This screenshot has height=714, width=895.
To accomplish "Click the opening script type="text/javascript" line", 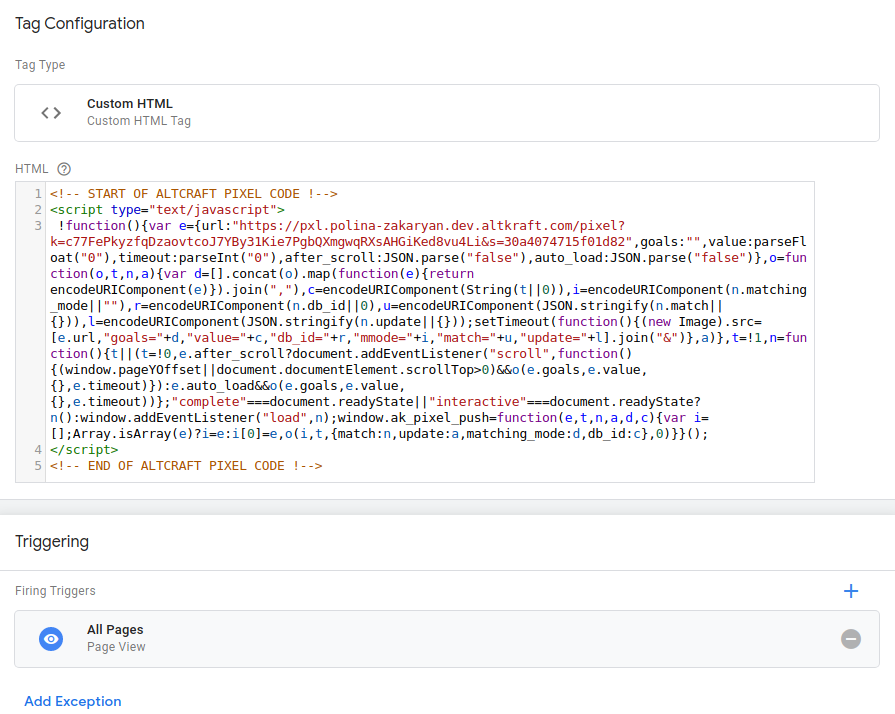I will pyautogui.click(x=167, y=210).
